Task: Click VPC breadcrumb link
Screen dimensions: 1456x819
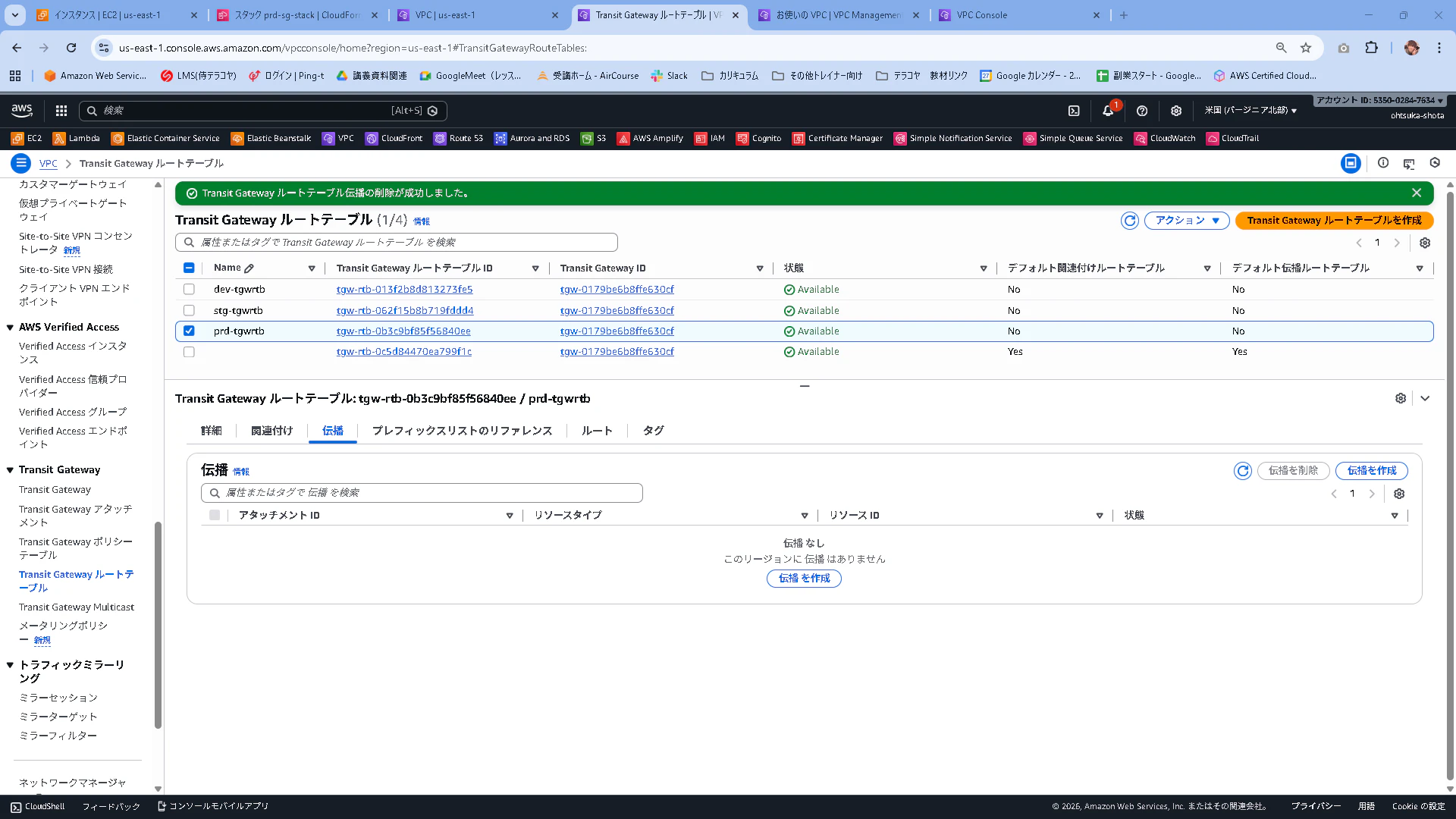Action: (48, 164)
